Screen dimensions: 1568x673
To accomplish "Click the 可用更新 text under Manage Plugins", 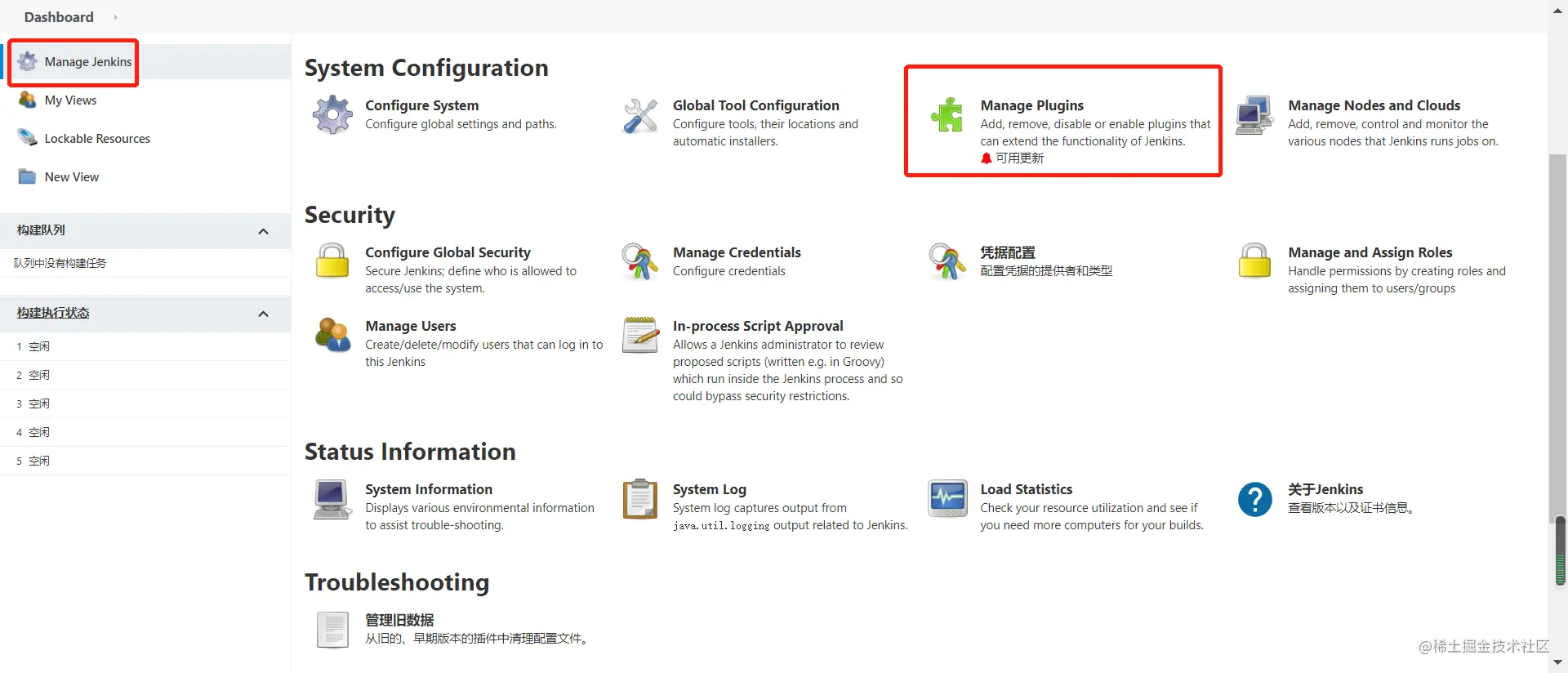I will [1019, 158].
